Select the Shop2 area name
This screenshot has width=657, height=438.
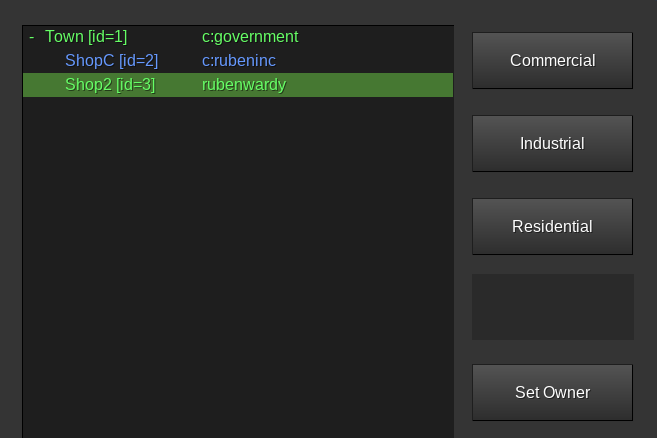click(x=88, y=85)
